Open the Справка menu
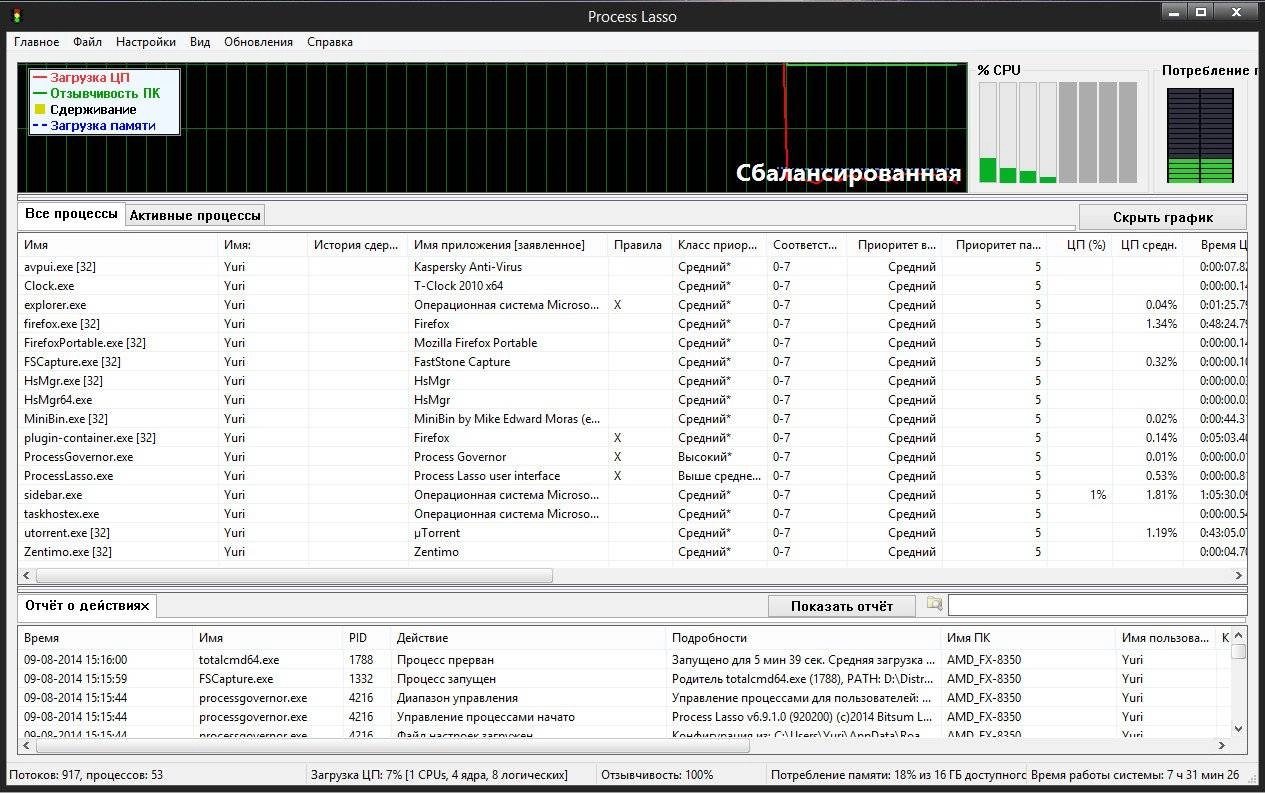This screenshot has width=1265, height=793. click(330, 42)
